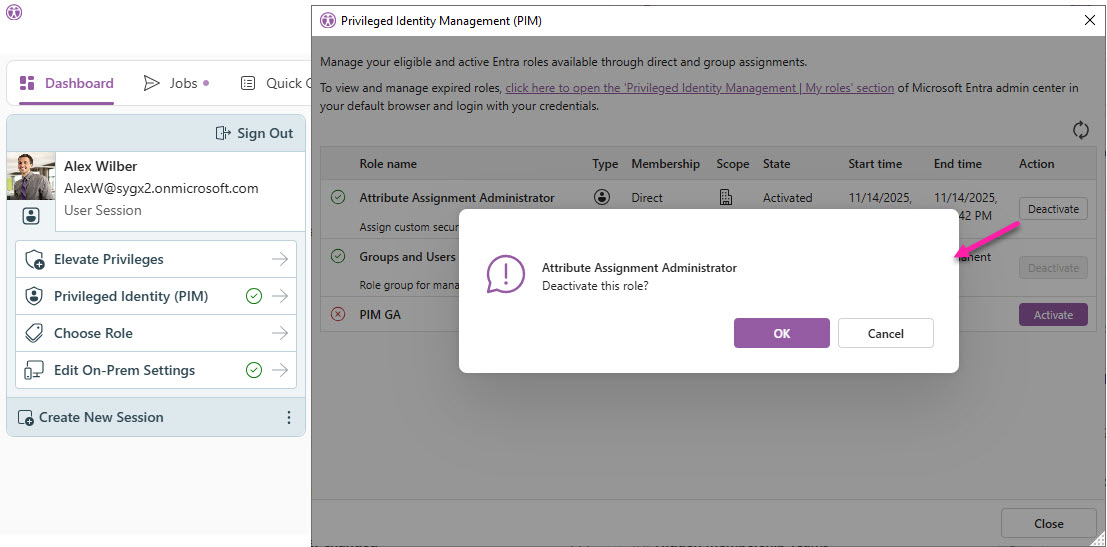
Task: Open the Privileged Identity Management My roles link
Action: coord(699,88)
